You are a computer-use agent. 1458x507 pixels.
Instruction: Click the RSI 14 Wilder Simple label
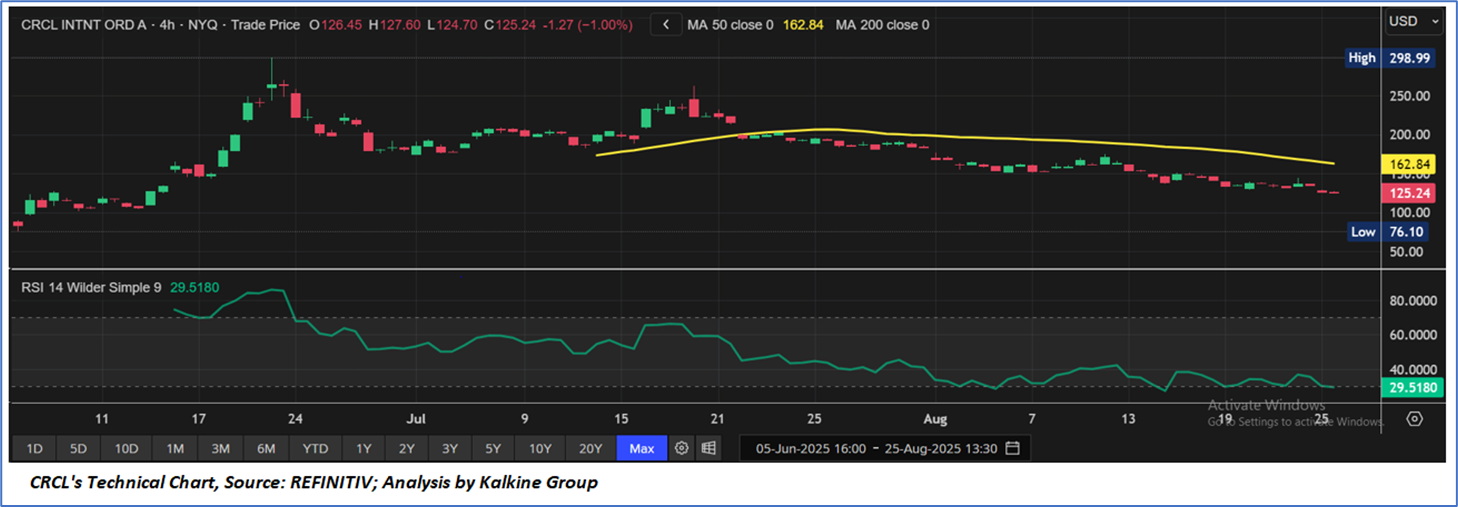tap(92, 287)
